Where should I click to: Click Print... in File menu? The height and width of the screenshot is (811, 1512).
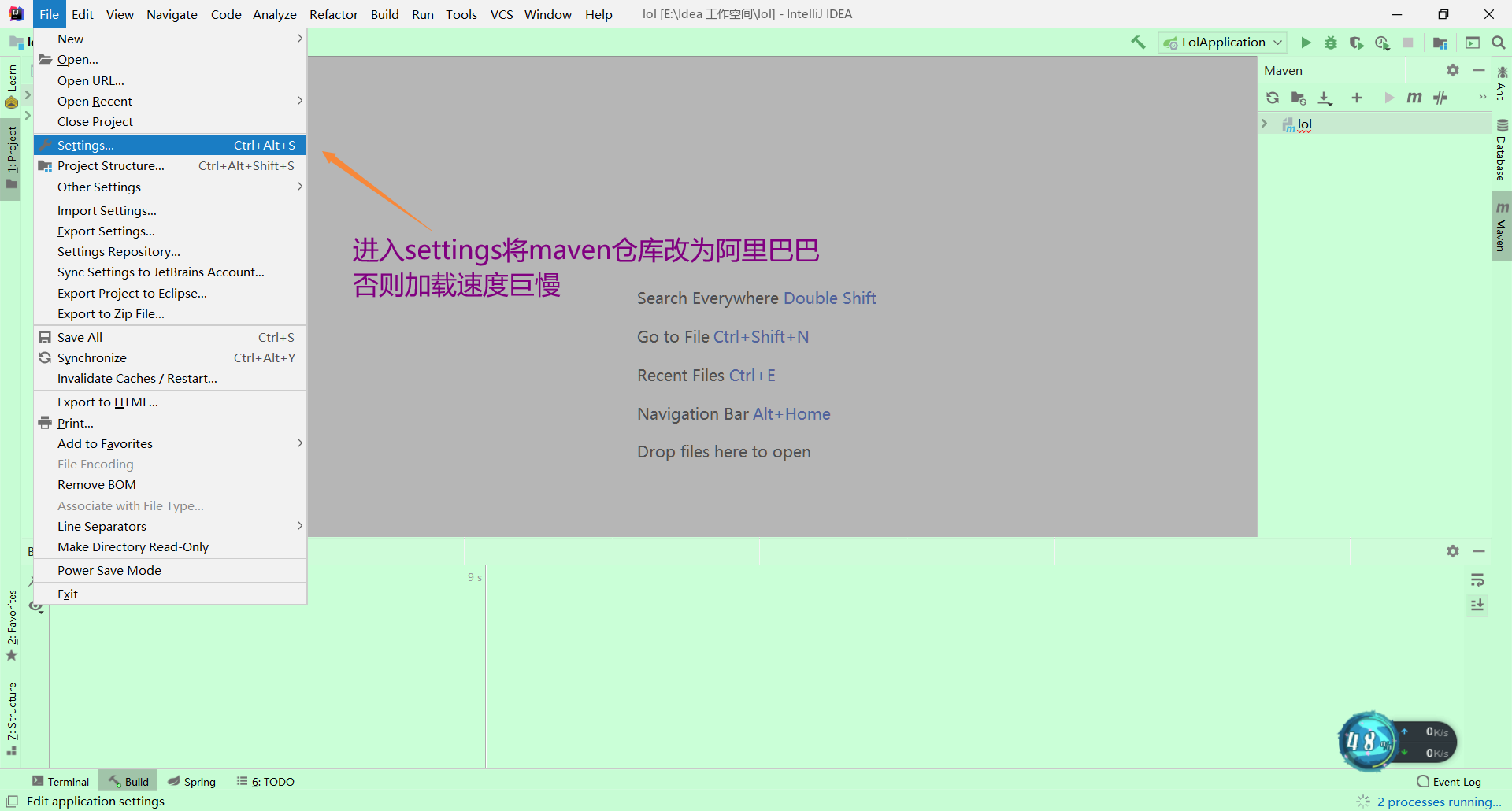[170, 423]
